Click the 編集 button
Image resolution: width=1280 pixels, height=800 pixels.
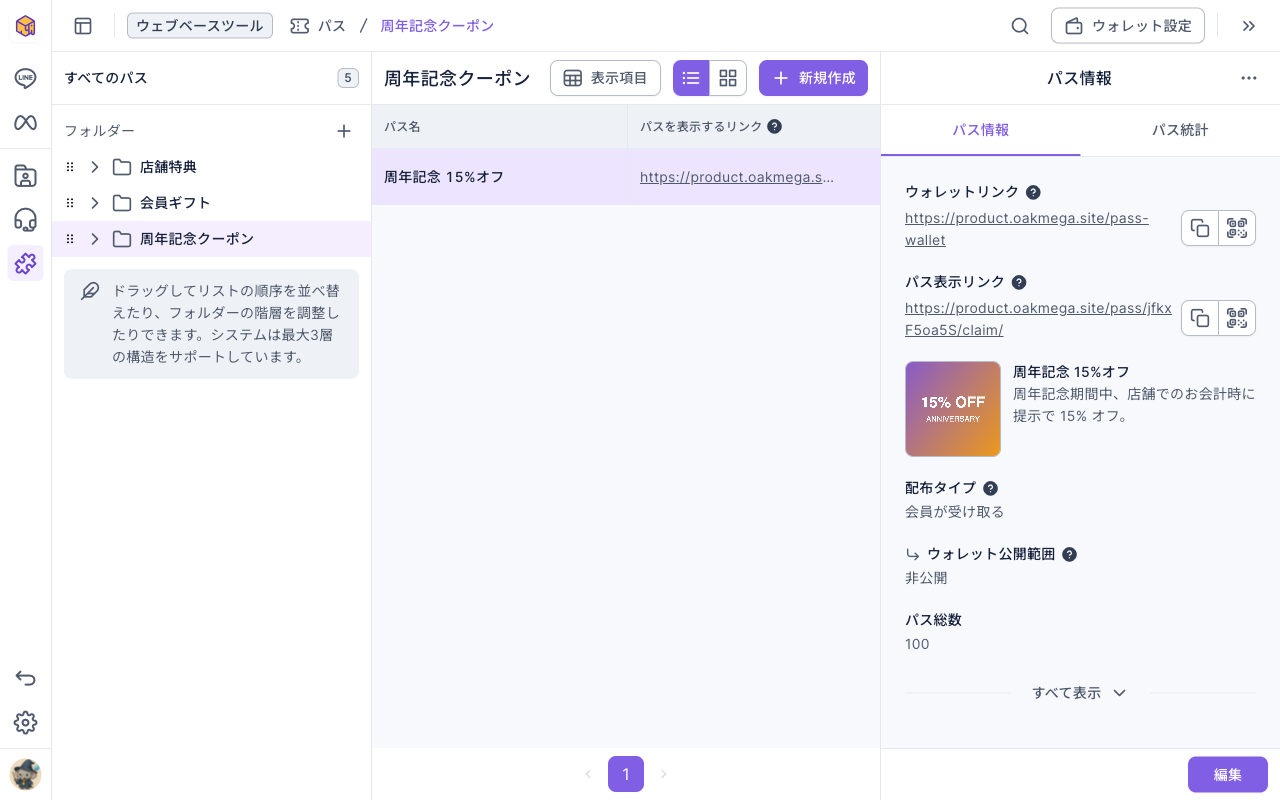(x=1228, y=775)
